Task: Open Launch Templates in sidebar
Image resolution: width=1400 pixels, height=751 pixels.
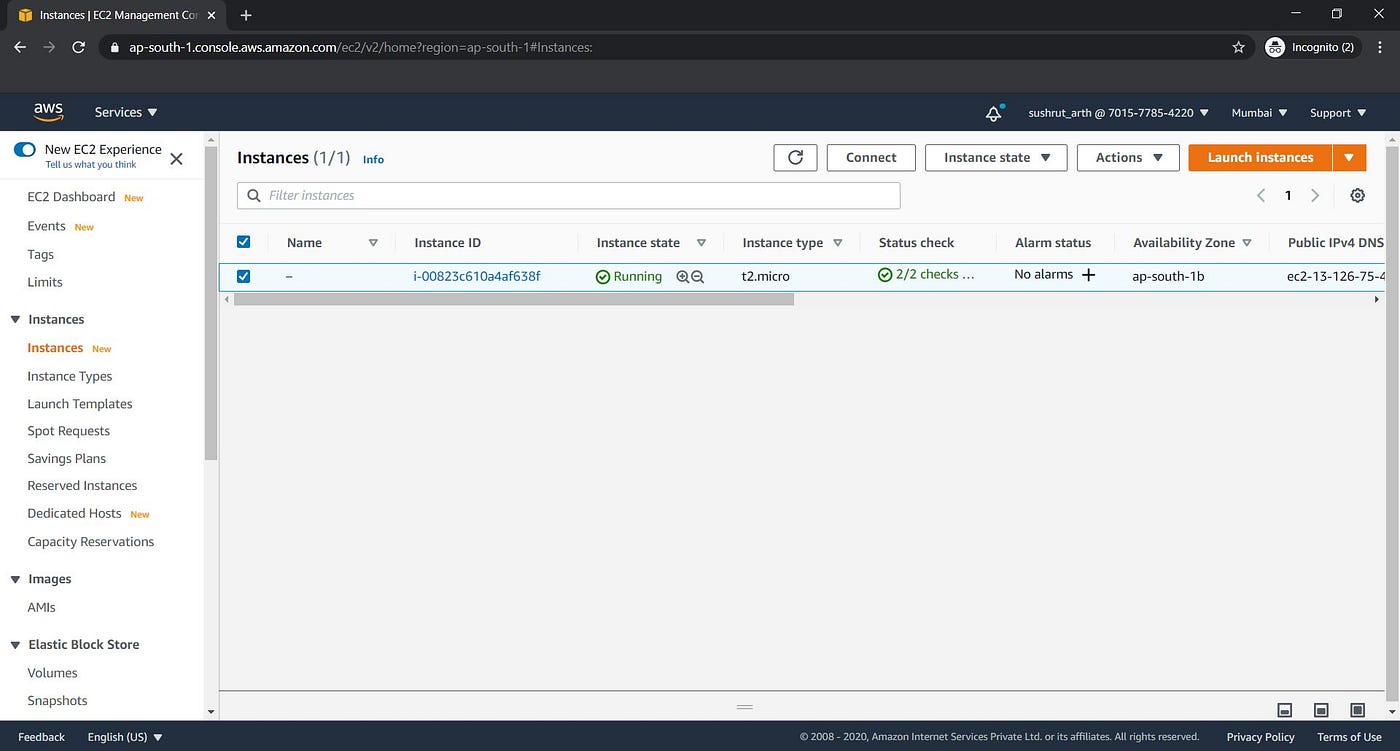Action: (79, 404)
